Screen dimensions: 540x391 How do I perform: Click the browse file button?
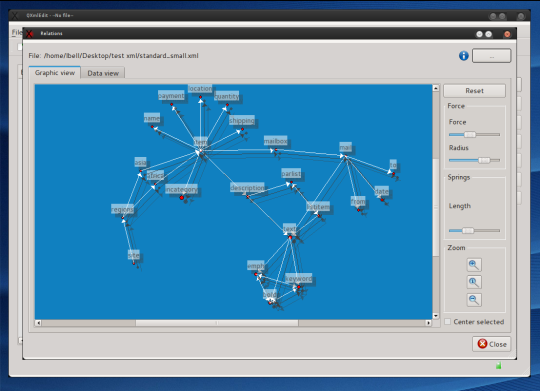pos(491,56)
